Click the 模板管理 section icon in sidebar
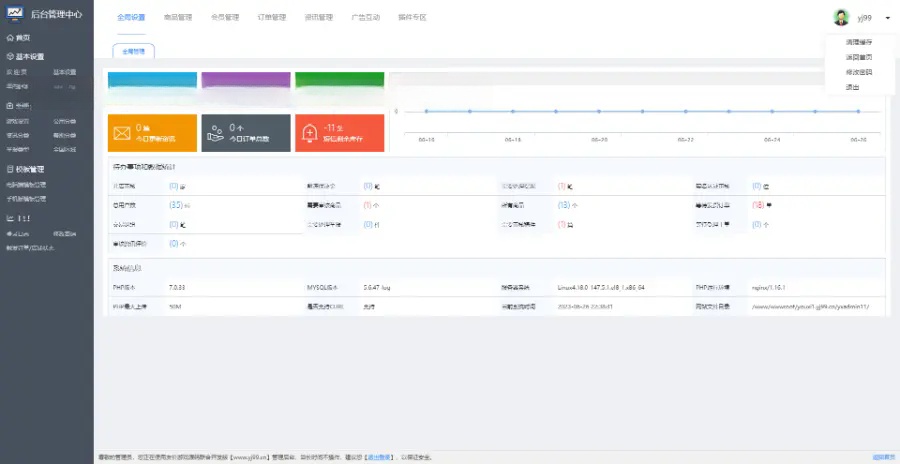 pos(10,170)
